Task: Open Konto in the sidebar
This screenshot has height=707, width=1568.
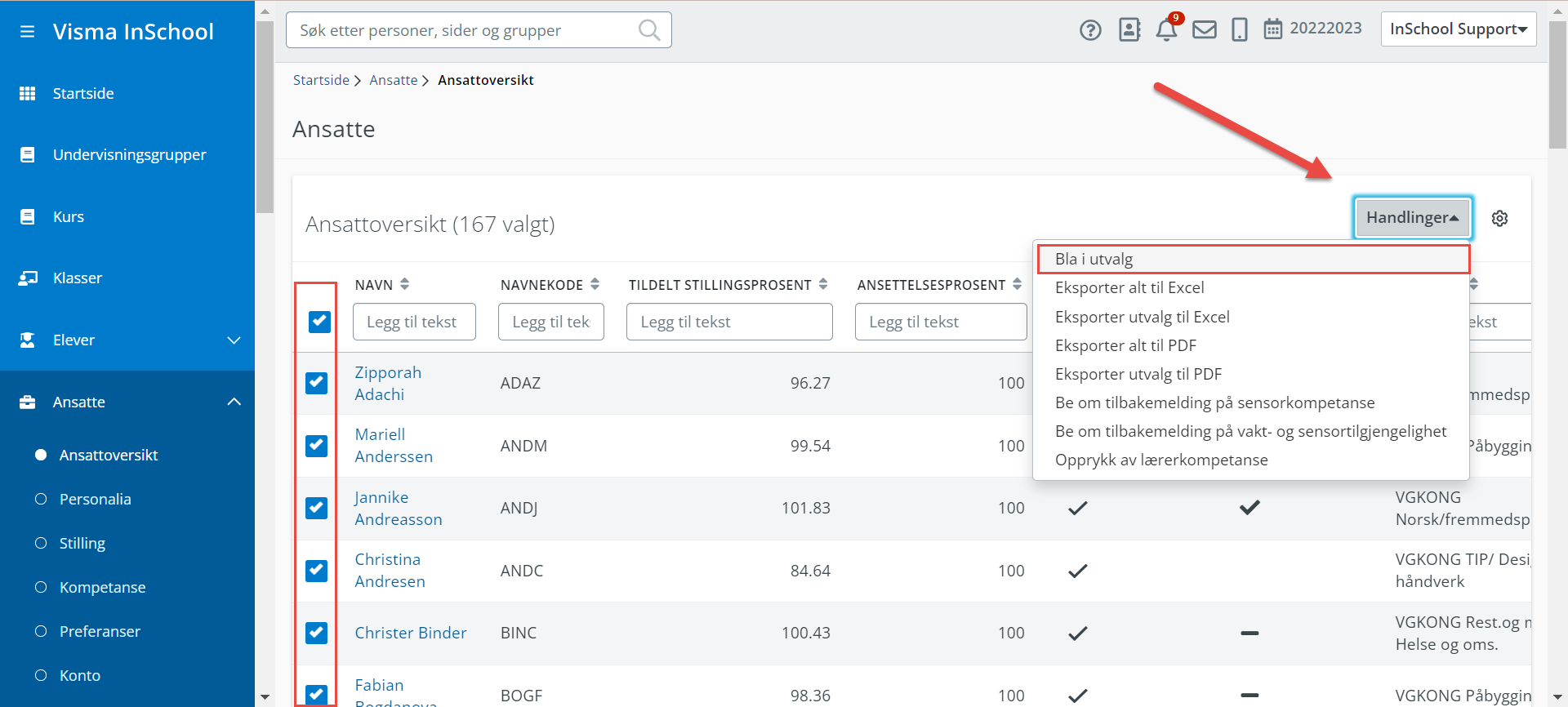Action: click(x=80, y=675)
